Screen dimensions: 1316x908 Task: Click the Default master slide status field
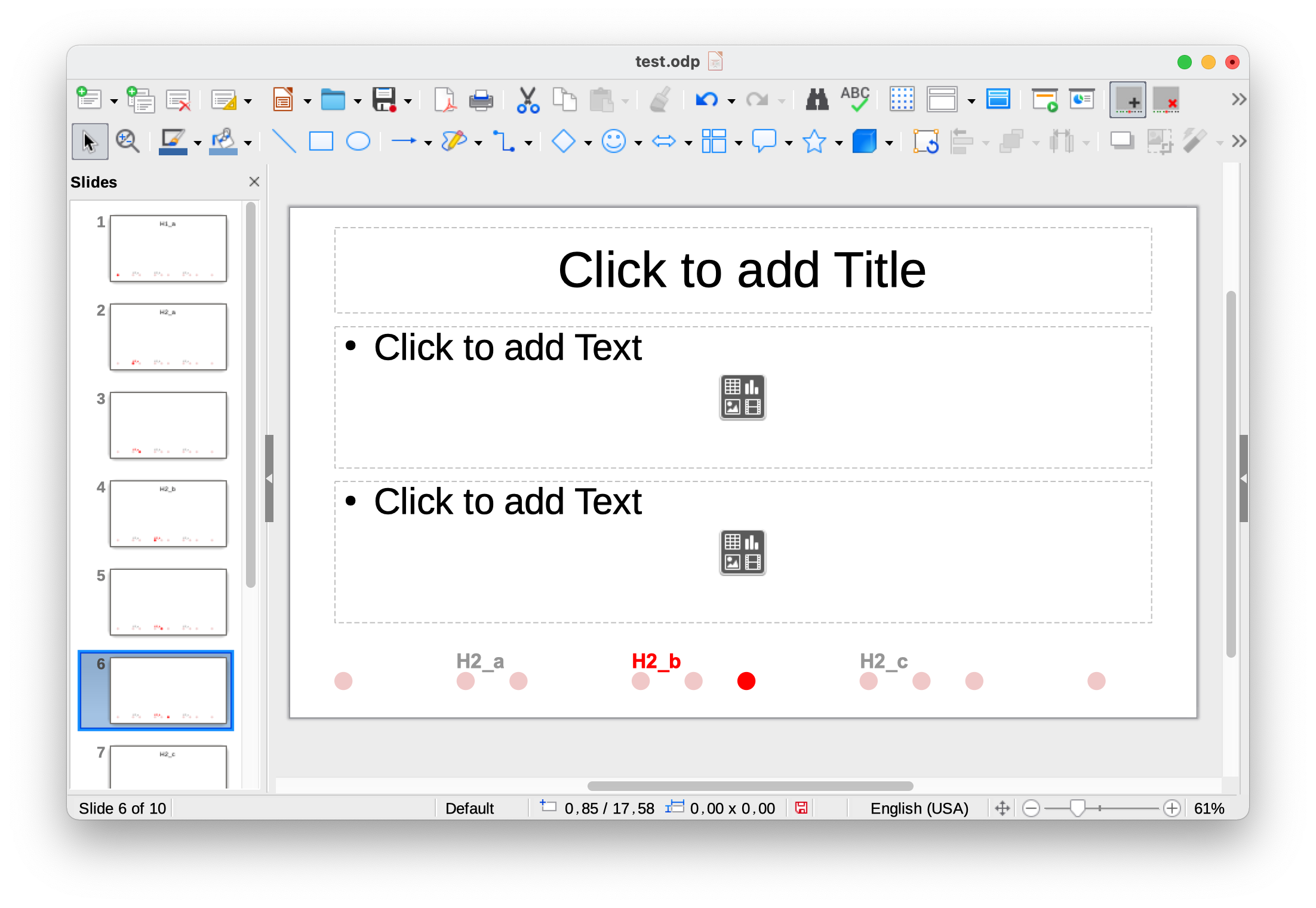pos(470,808)
